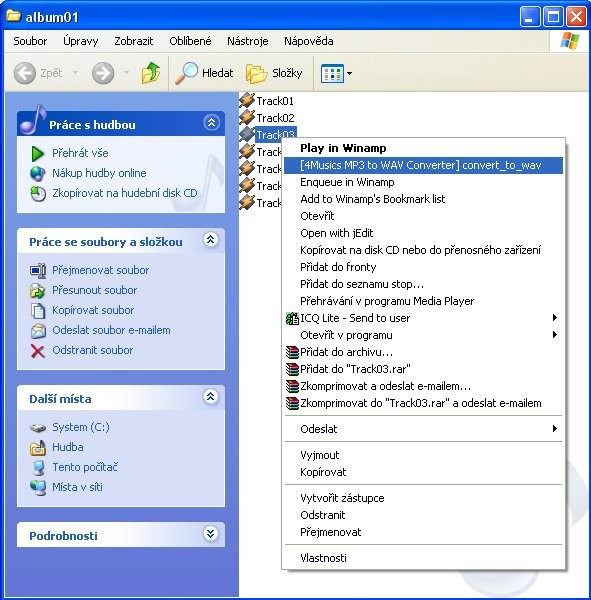The width and height of the screenshot is (591, 600).
Task: Click Zkopírovat na hudební disk CD link
Action: coord(125,193)
